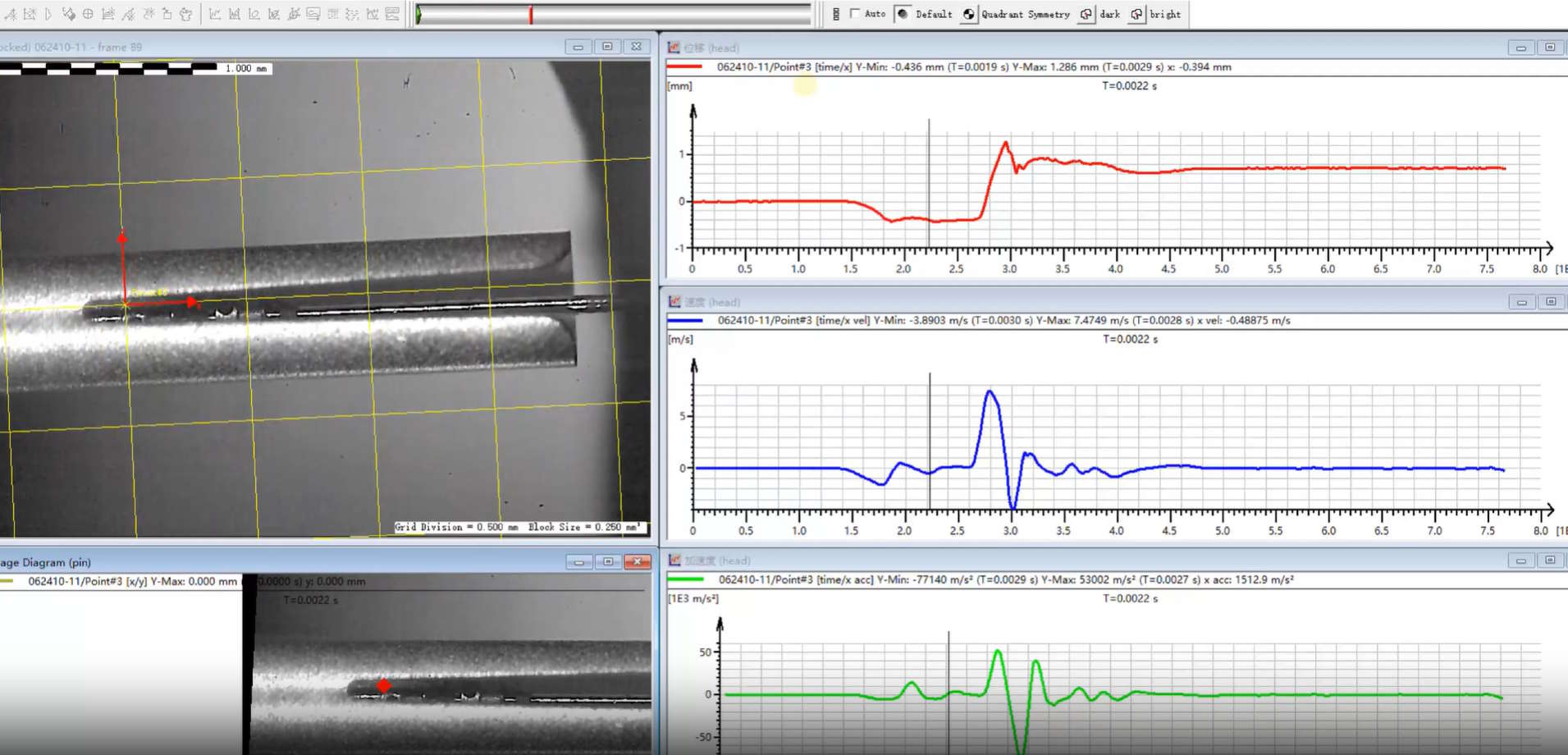Viewport: 1568px width, 755px height.
Task: Click the green start handle of the timeline bar
Action: 418,14
